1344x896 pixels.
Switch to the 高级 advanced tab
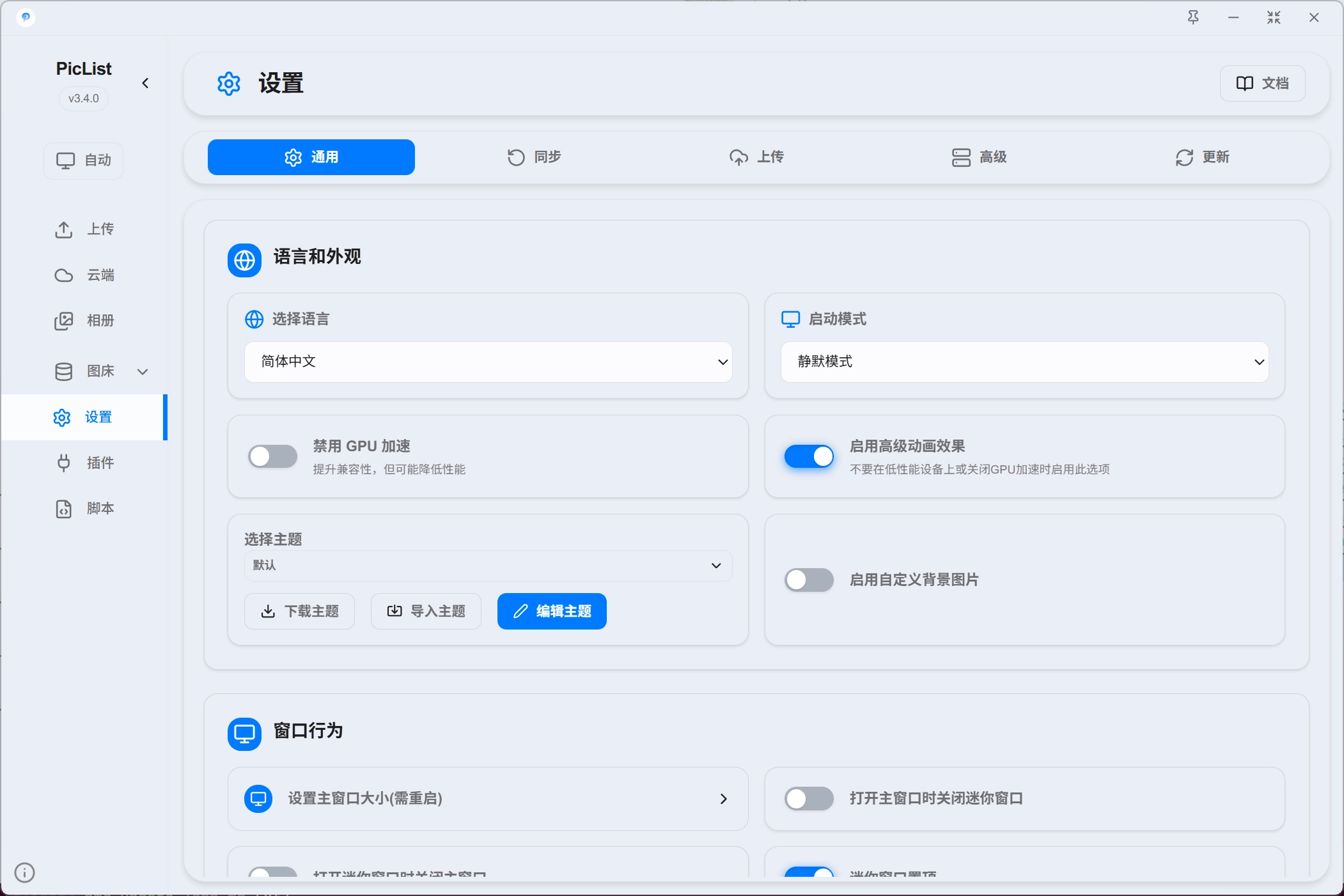[x=979, y=157]
